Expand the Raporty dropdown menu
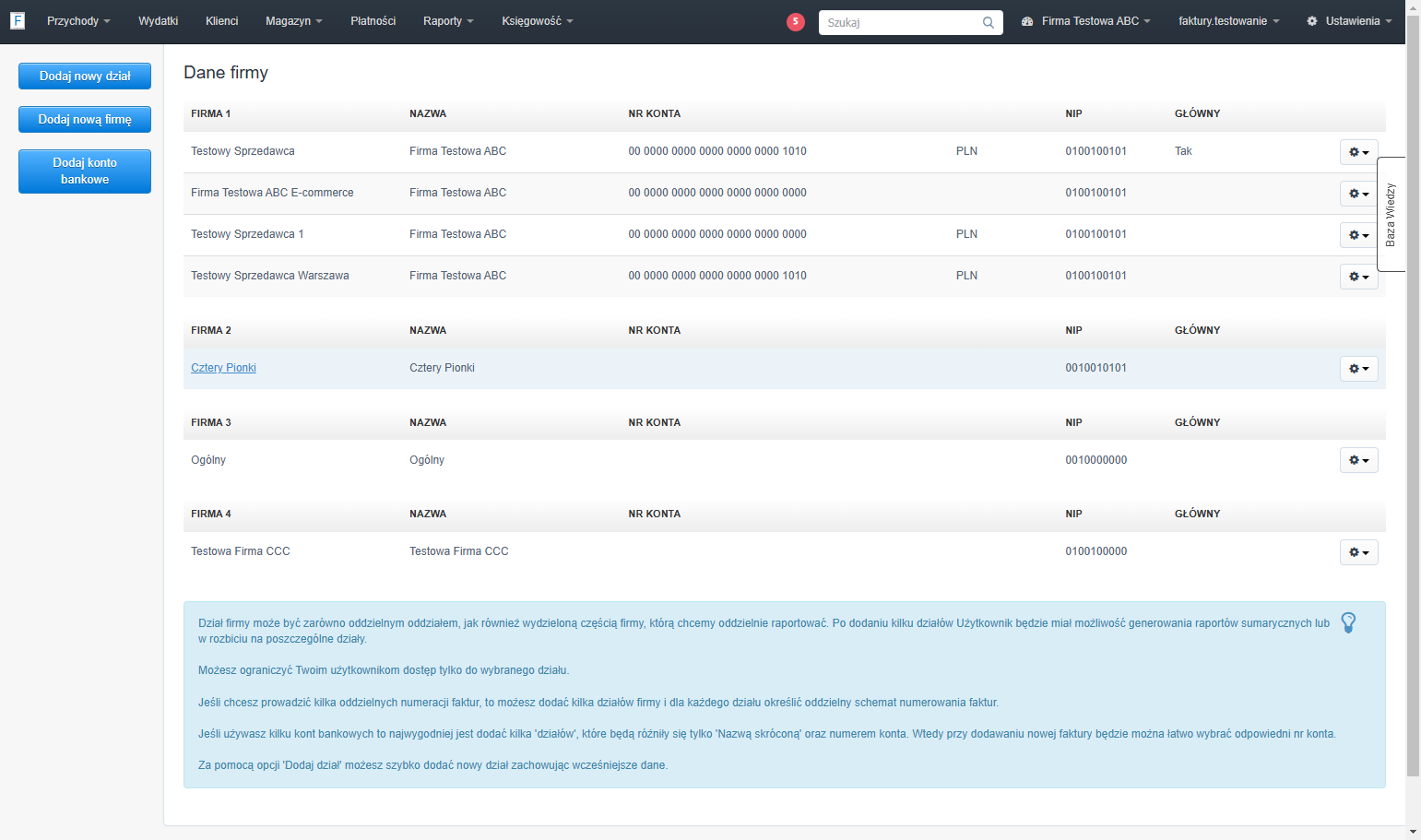1421x840 pixels. tap(448, 21)
